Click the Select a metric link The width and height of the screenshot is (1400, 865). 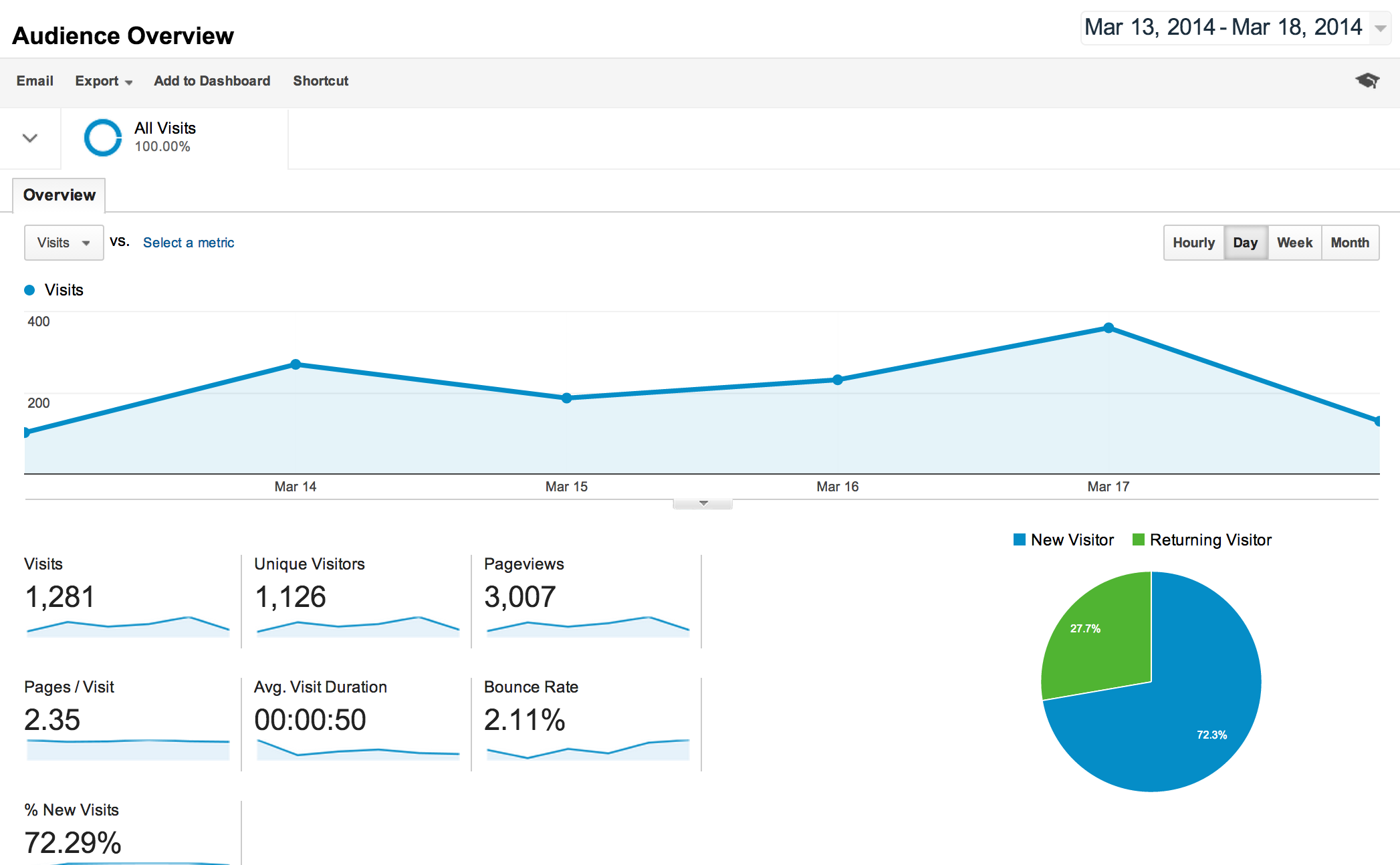pyautogui.click(x=189, y=243)
